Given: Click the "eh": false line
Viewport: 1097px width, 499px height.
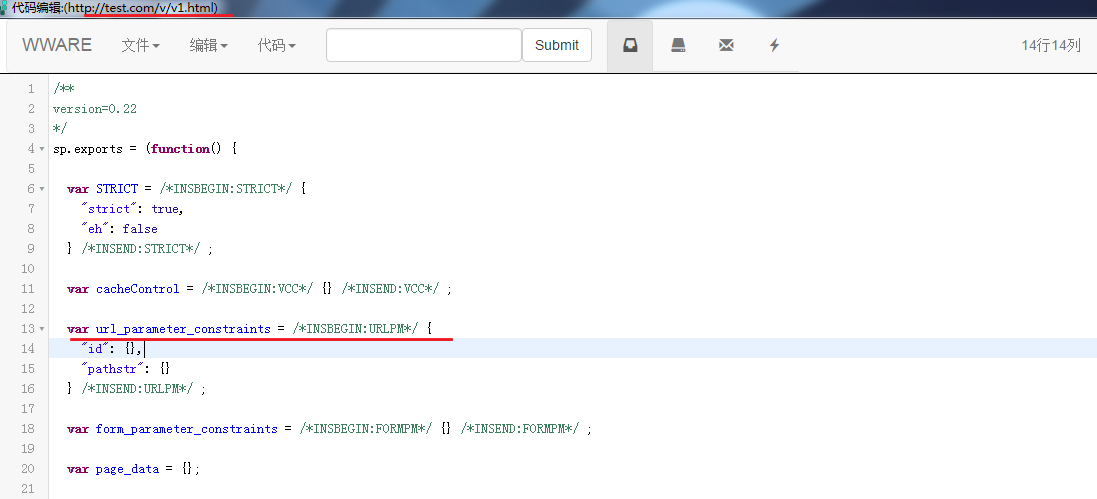Looking at the screenshot, I should click(120, 229).
